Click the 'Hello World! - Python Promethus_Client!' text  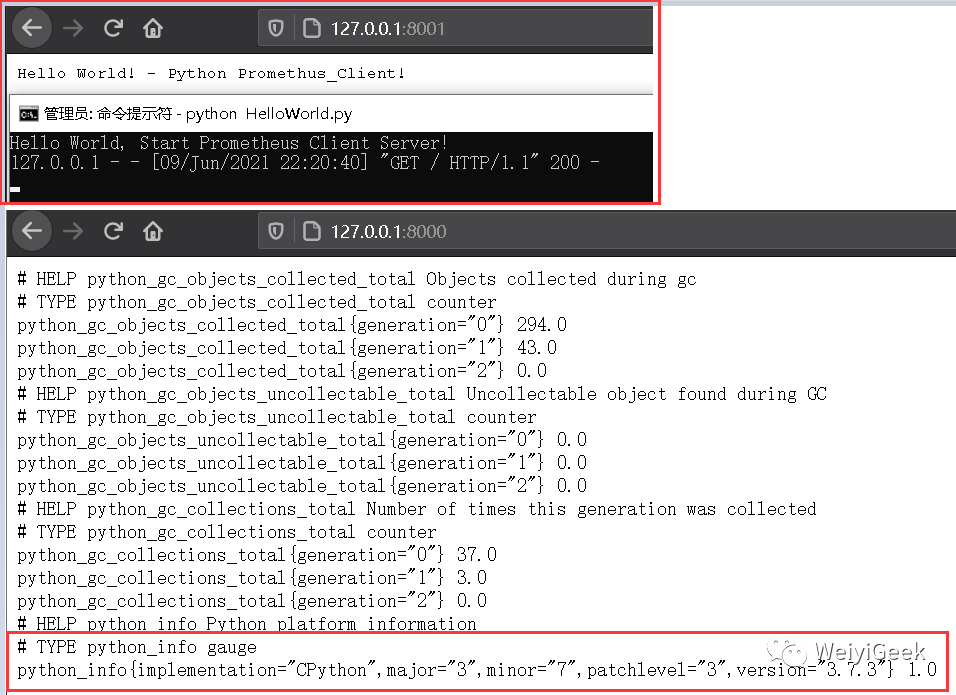[x=211, y=74]
